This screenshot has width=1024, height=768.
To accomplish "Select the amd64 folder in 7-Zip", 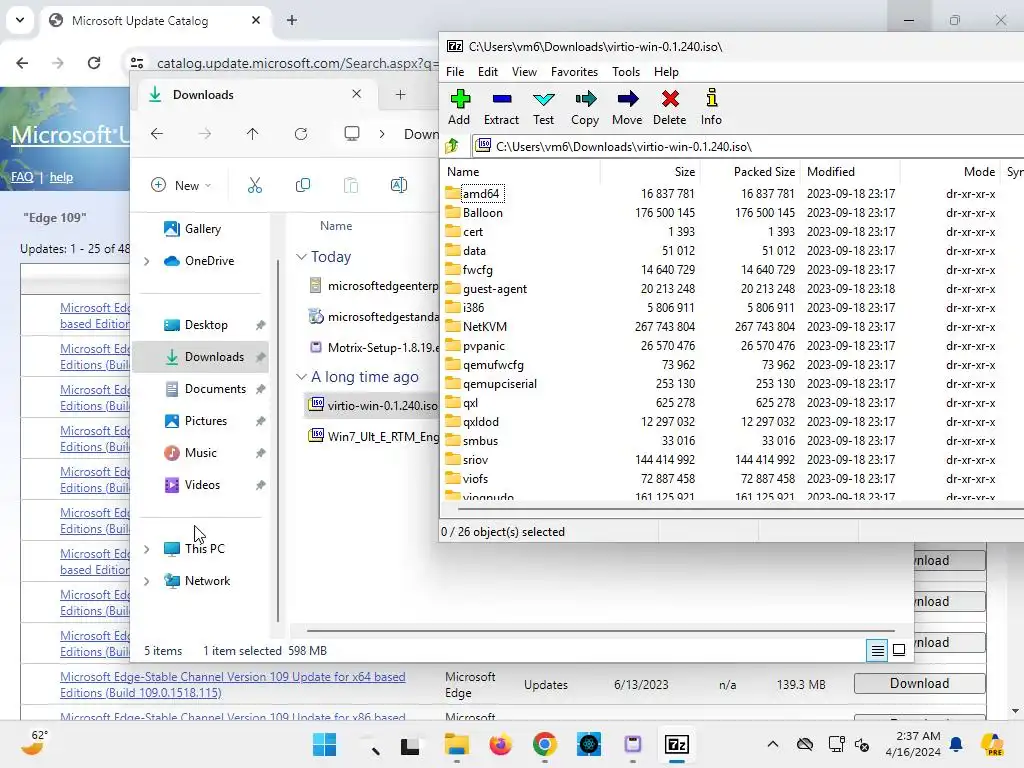I will (x=481, y=193).
